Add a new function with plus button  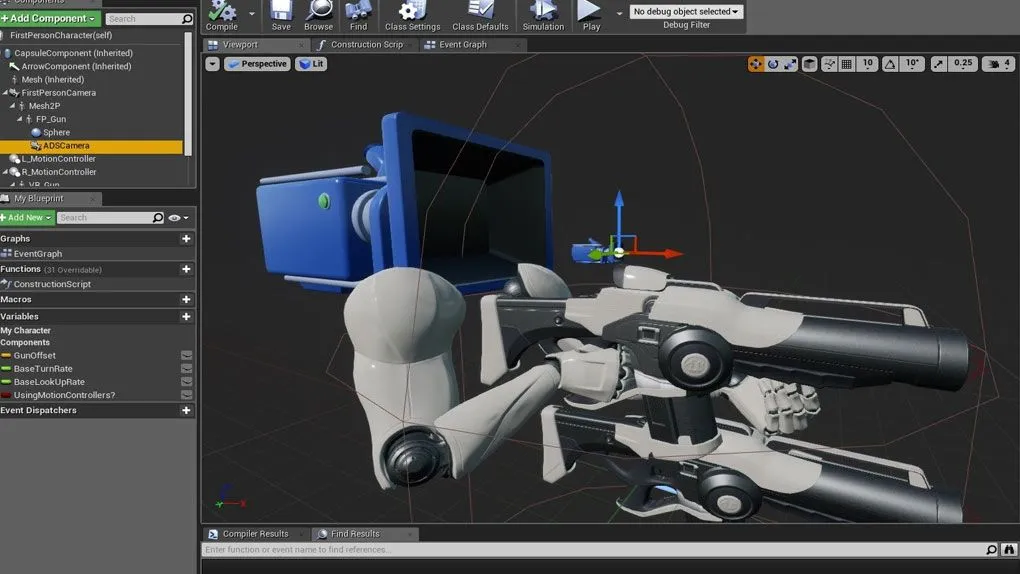pos(186,269)
